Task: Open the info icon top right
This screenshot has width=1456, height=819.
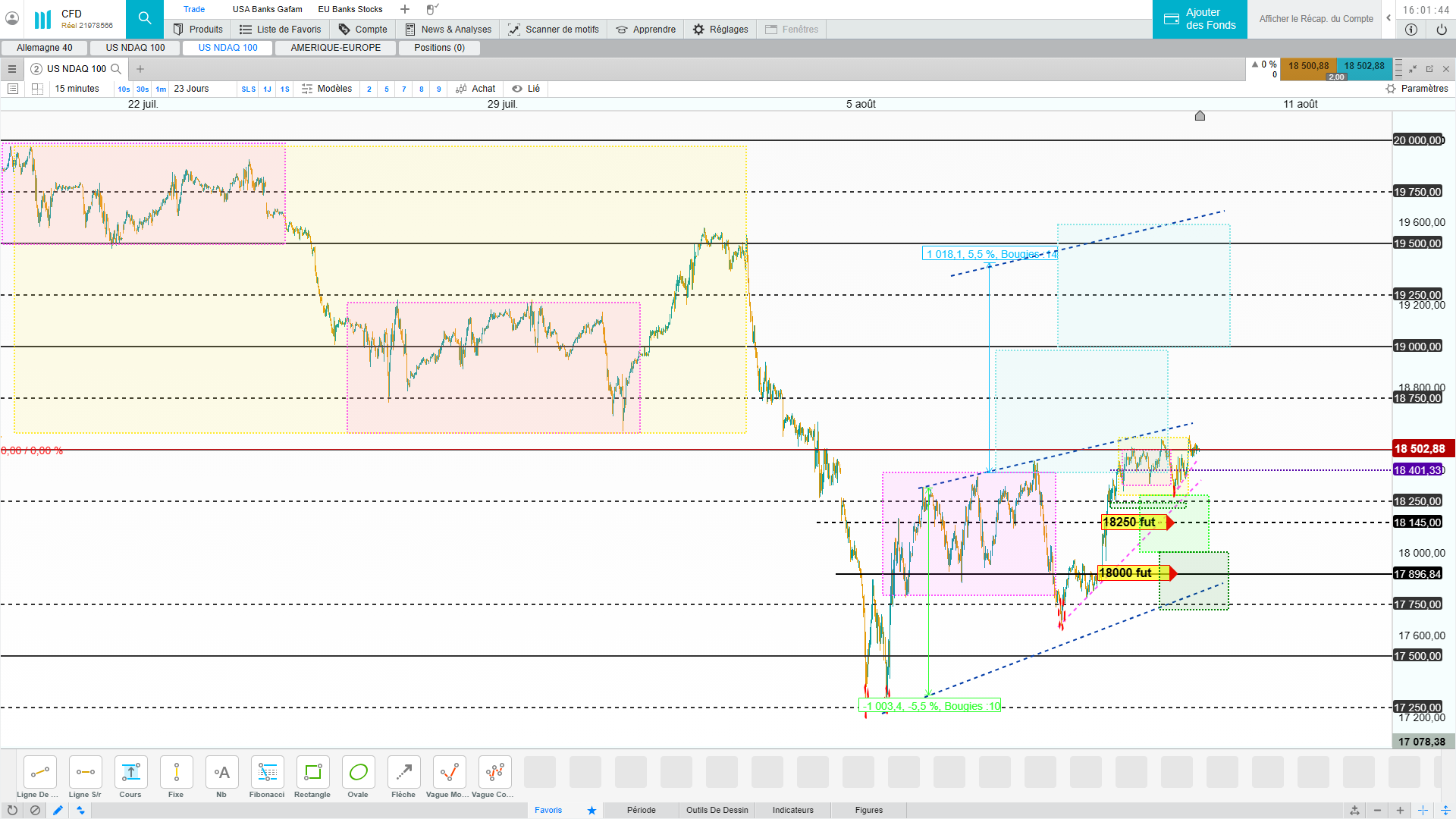Action: coord(1410,30)
